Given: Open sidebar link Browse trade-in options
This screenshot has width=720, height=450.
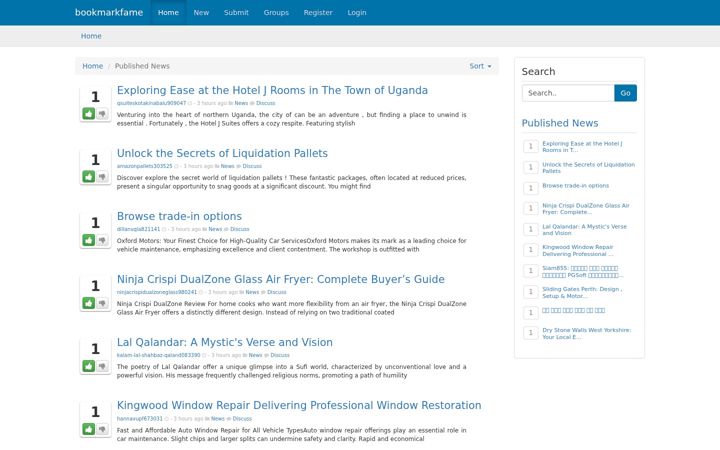Looking at the screenshot, I should 575,186.
